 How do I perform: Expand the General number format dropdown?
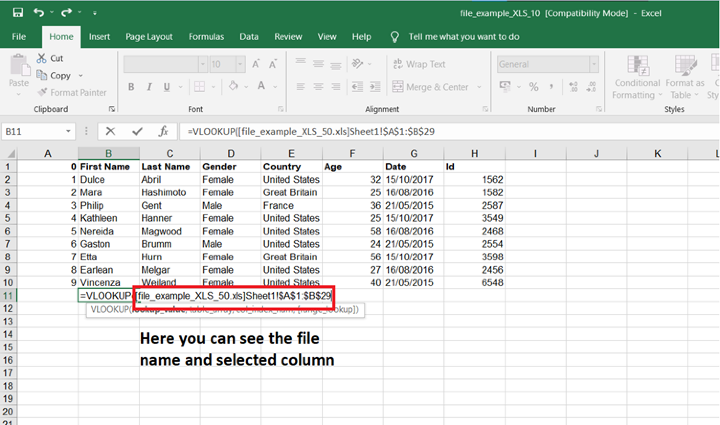[x=592, y=64]
